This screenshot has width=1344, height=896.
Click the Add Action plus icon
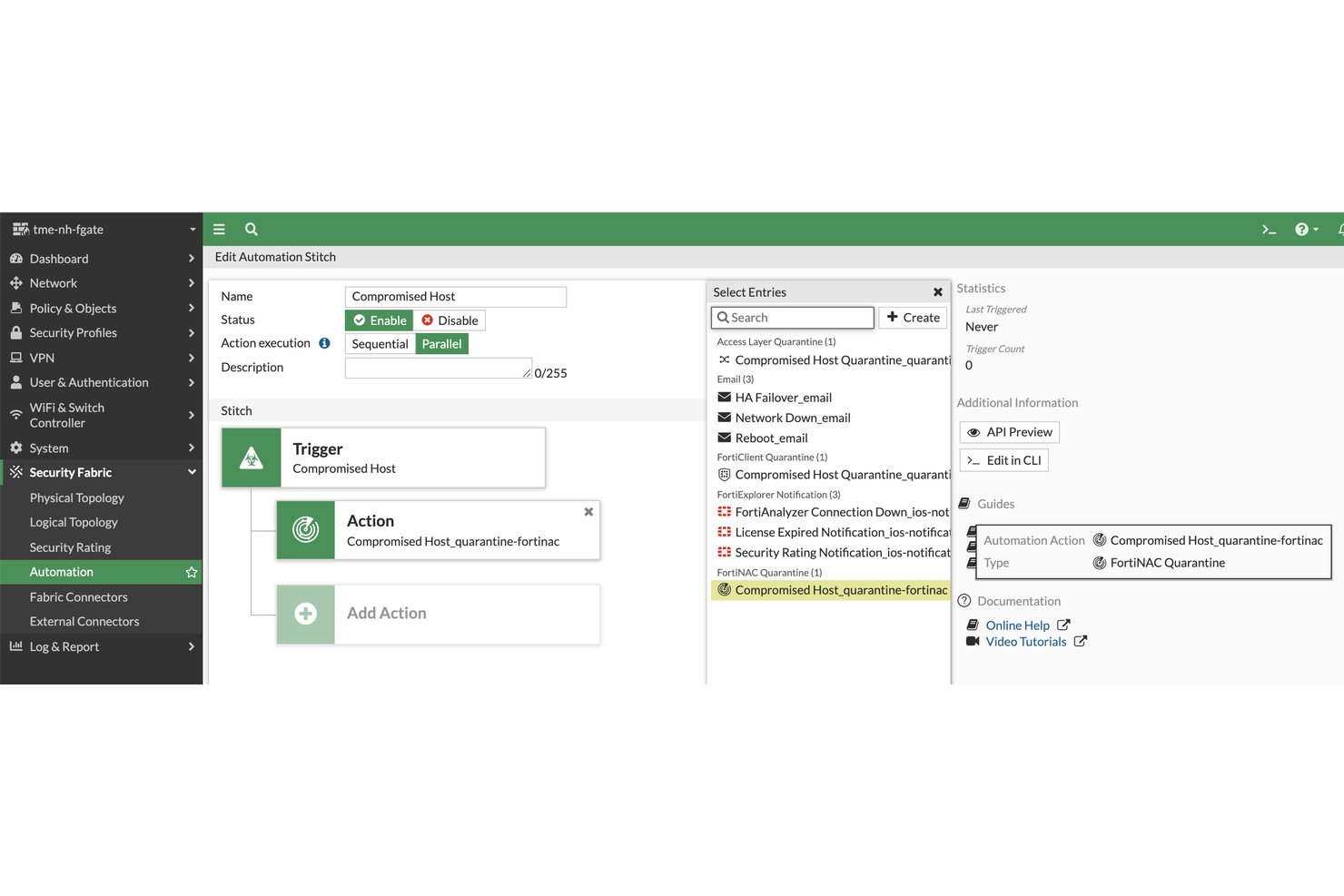pos(306,614)
